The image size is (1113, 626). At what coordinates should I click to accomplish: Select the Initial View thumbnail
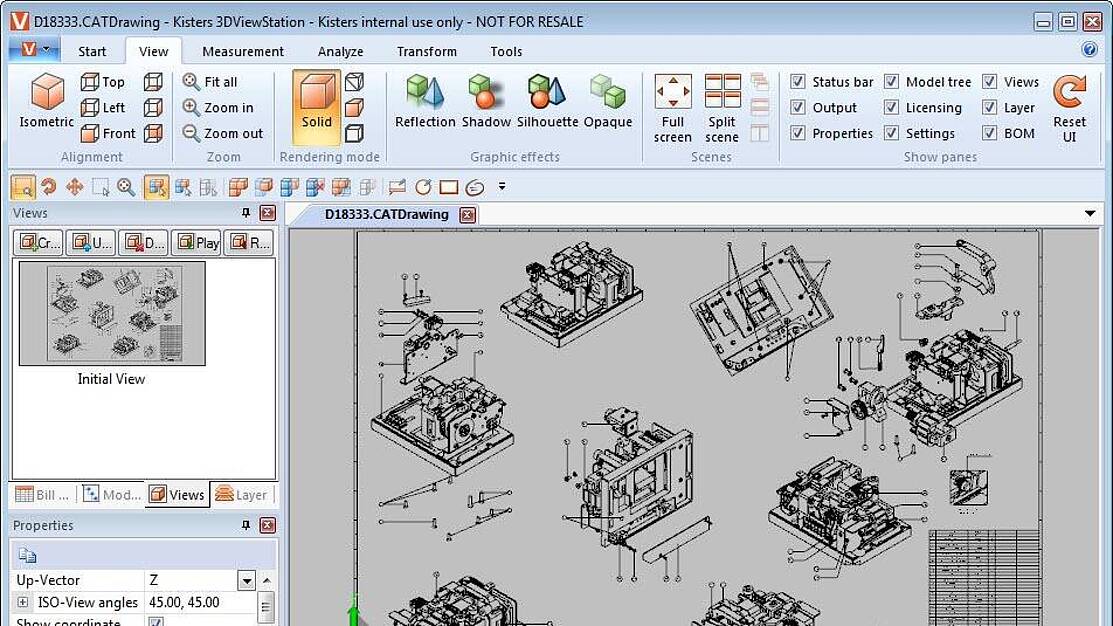pos(111,314)
